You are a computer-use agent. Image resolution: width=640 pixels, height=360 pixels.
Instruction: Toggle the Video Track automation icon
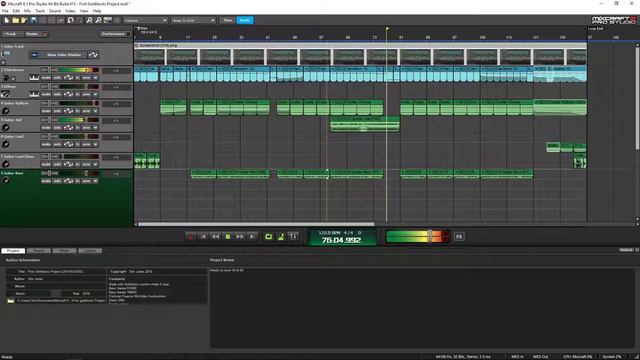pyautogui.click(x=93, y=55)
